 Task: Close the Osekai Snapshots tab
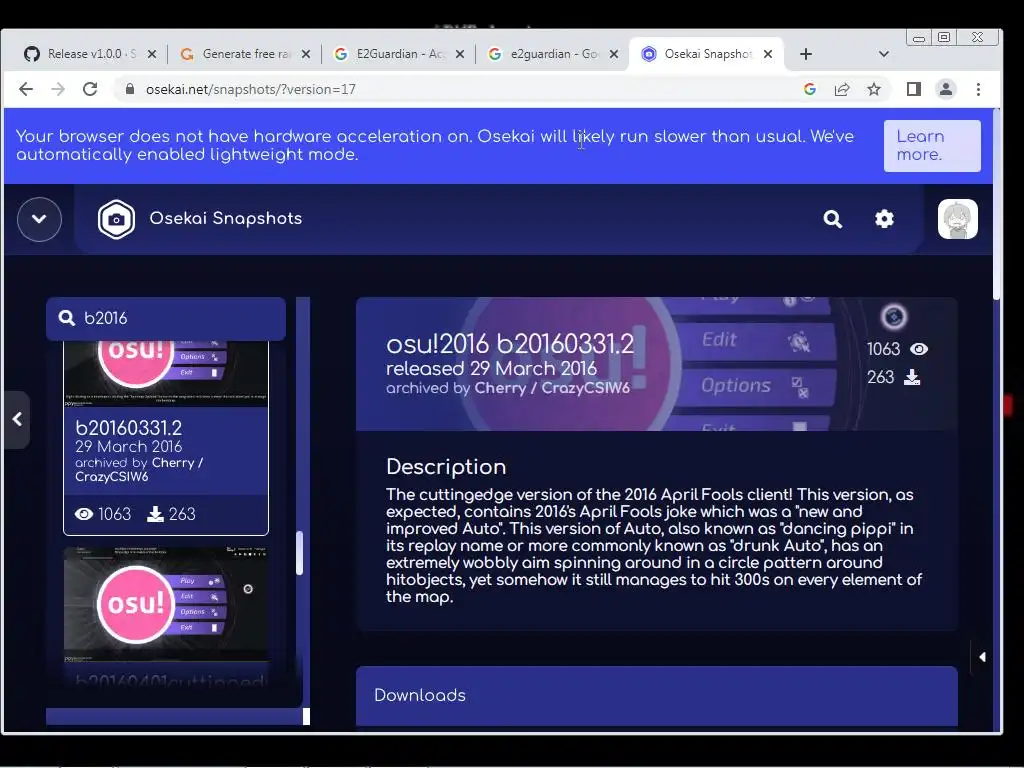tap(769, 54)
